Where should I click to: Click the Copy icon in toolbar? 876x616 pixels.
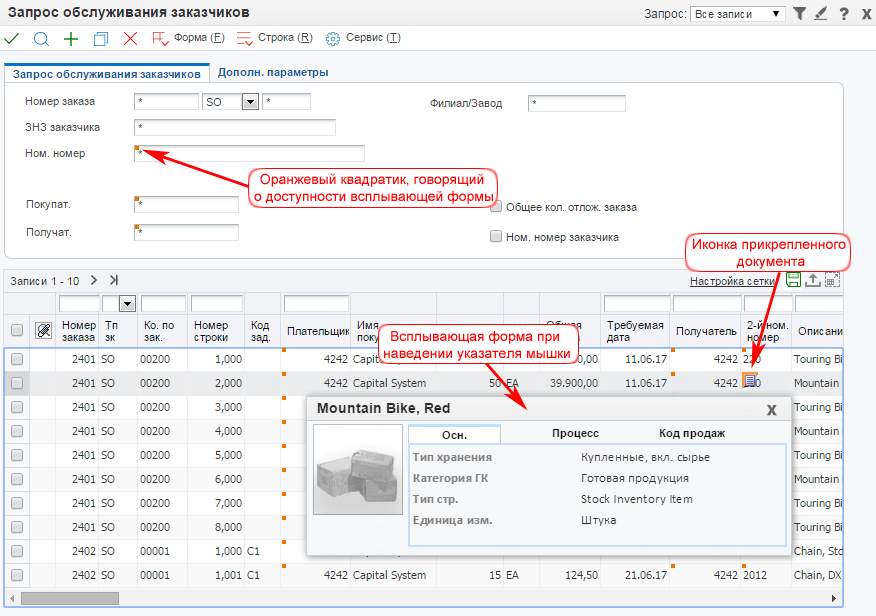(100, 38)
